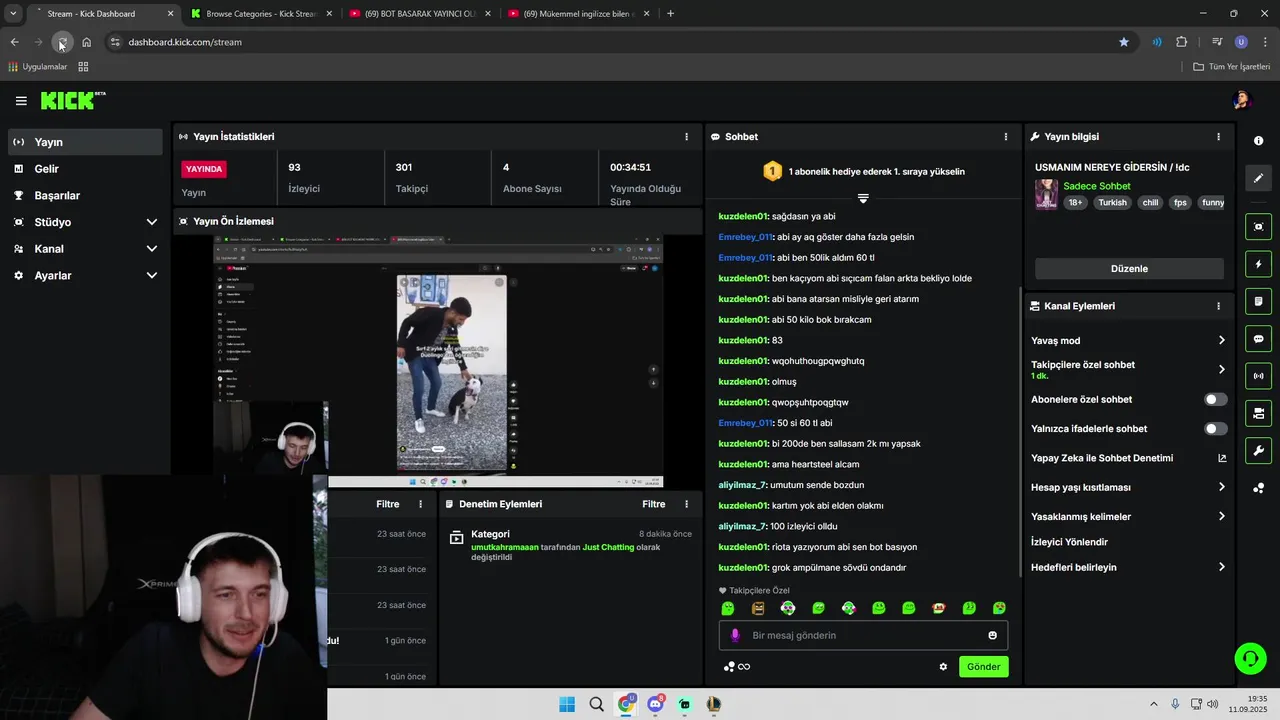Screen dimensions: 1280x720
Task: Click the Düzenle button
Action: point(1129,269)
